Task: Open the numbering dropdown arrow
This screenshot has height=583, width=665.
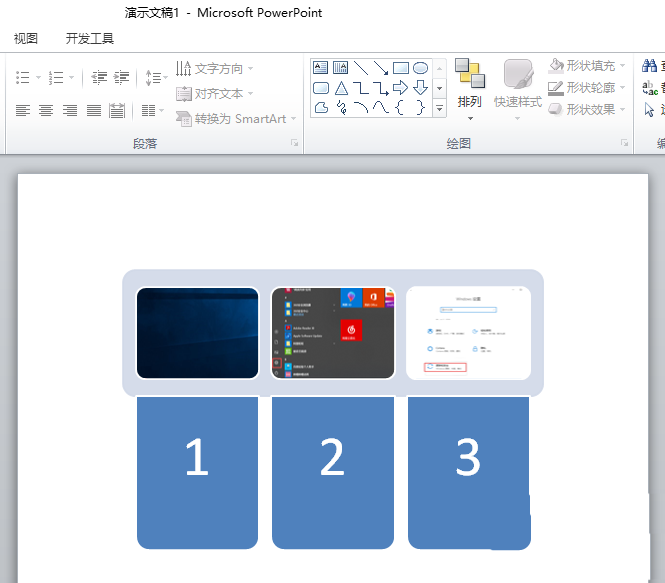Action: pos(72,78)
